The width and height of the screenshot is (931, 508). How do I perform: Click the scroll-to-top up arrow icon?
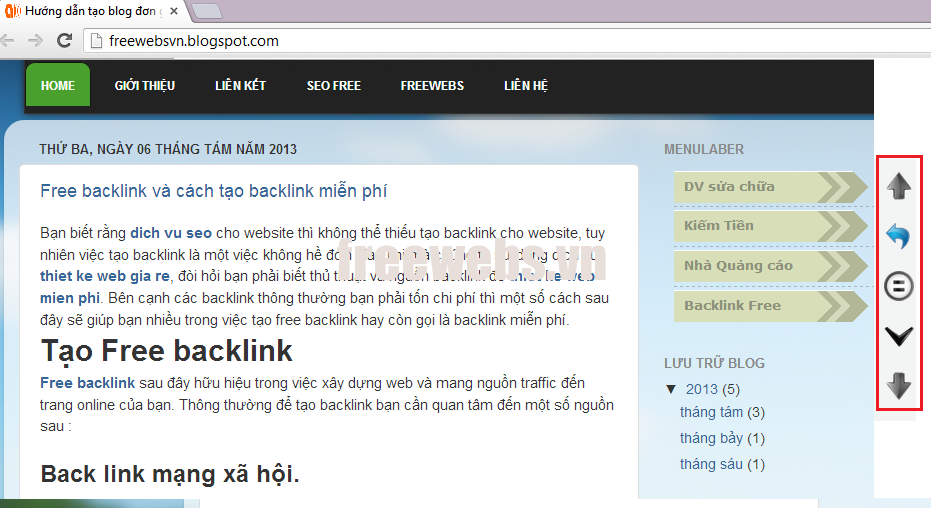[900, 186]
